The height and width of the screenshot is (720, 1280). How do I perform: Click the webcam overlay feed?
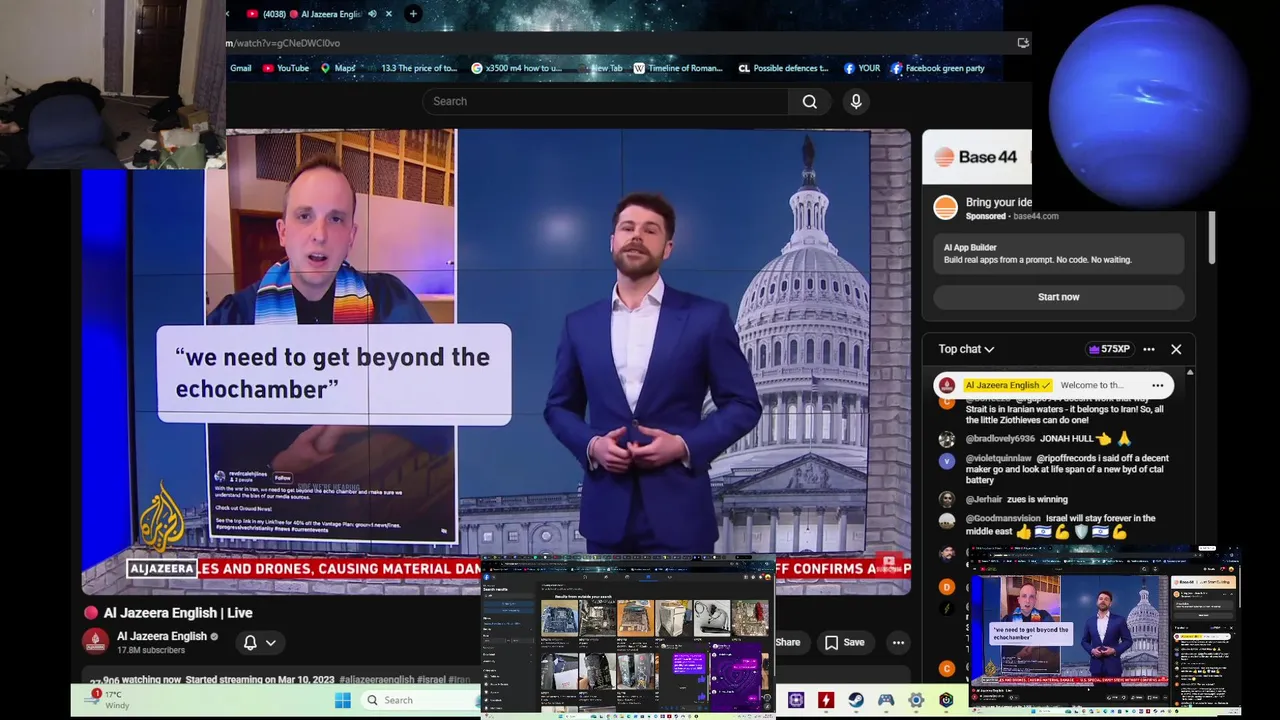(x=113, y=85)
